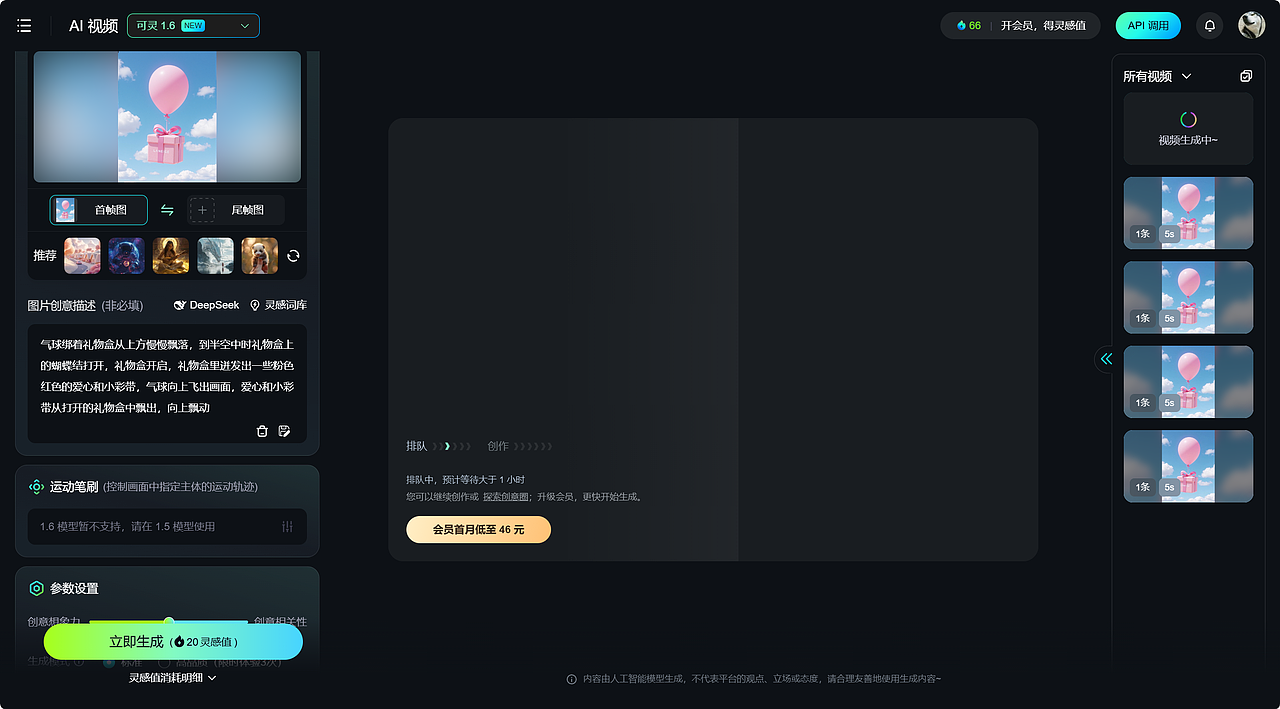The height and width of the screenshot is (709, 1280).
Task: Click the multi-select batch icon in videos panel
Action: pyautogui.click(x=1246, y=76)
